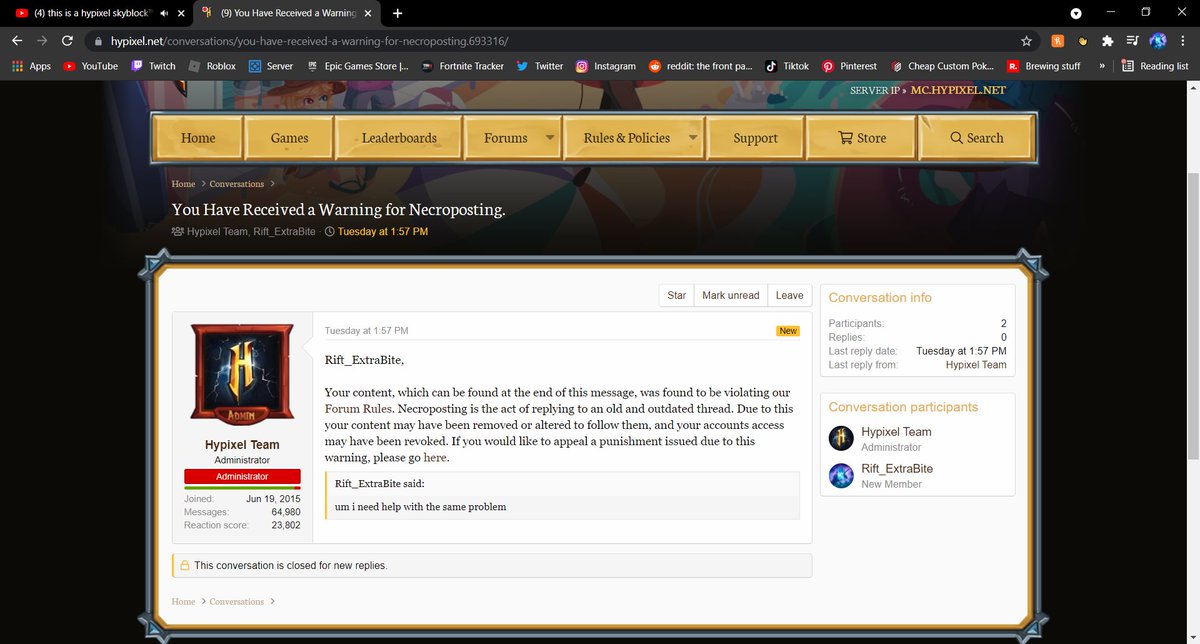1200x644 pixels.
Task: Click the site lock icon in address bar
Action: 97,41
